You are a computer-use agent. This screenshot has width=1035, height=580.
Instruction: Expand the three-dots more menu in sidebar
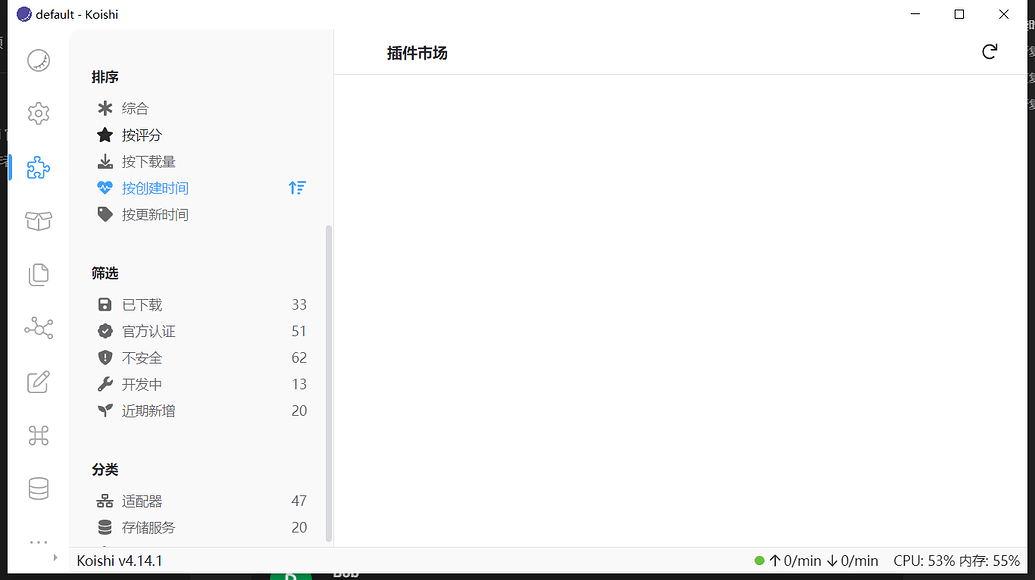pos(38,541)
